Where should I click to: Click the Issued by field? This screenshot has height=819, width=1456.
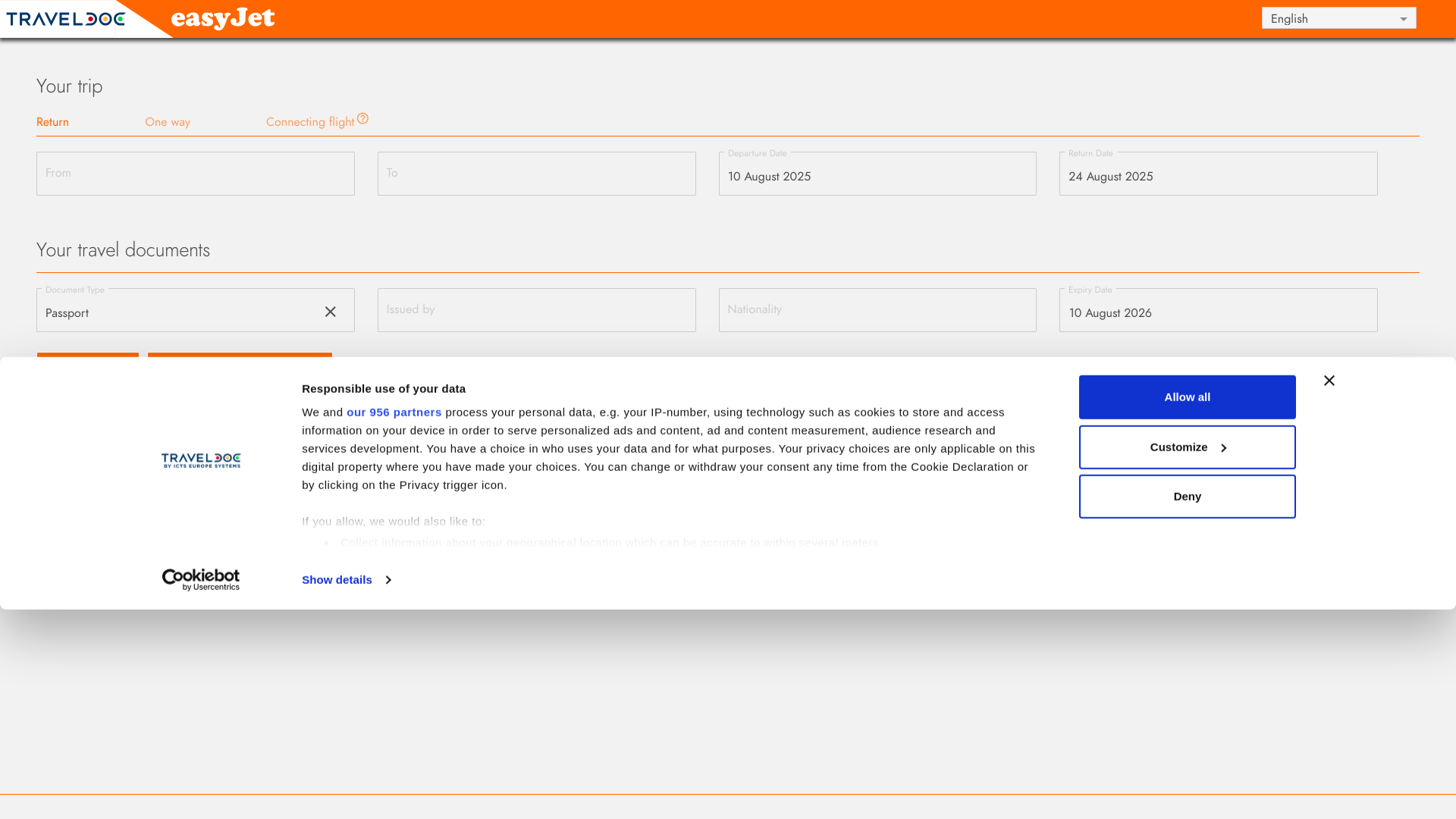537,310
